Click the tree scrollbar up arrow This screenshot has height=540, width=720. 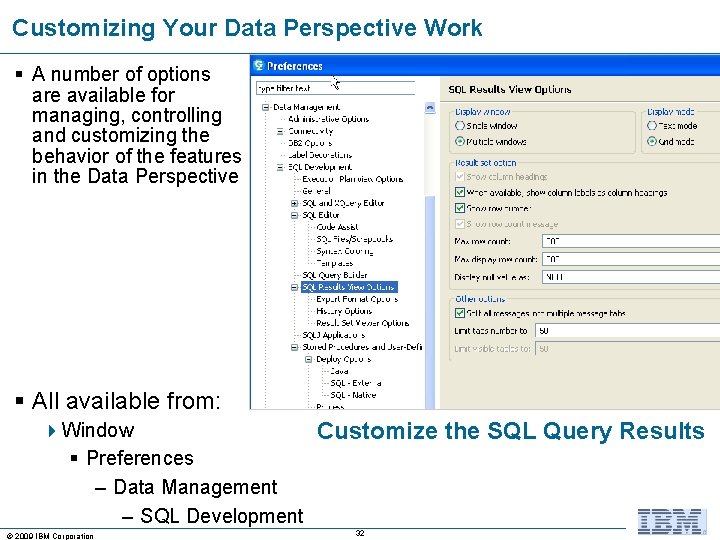(x=430, y=108)
